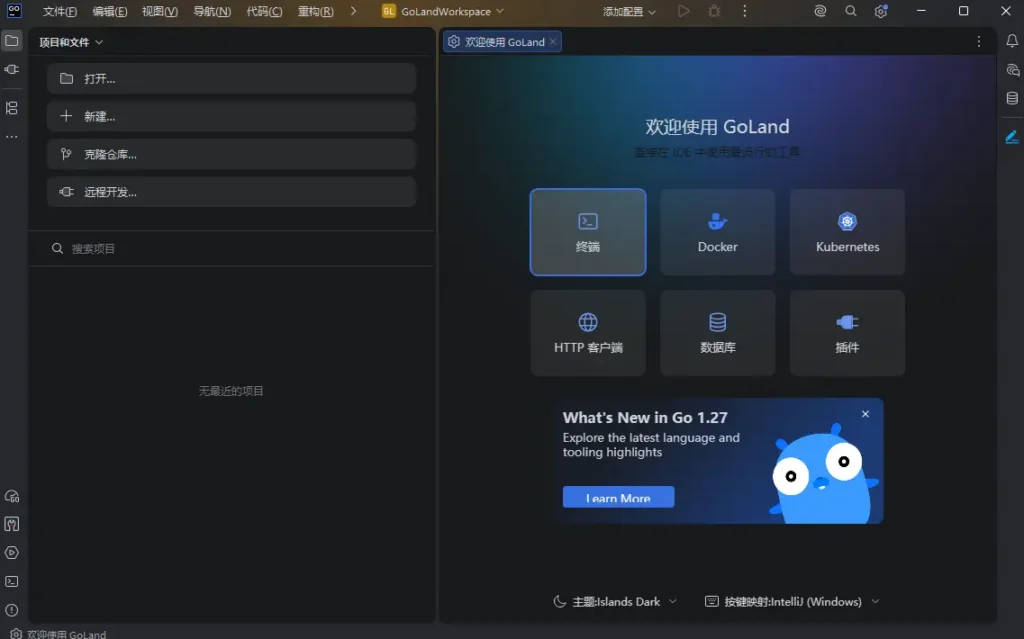
Task: Dismiss the What's New in Go 1.27 banner
Action: tap(865, 414)
